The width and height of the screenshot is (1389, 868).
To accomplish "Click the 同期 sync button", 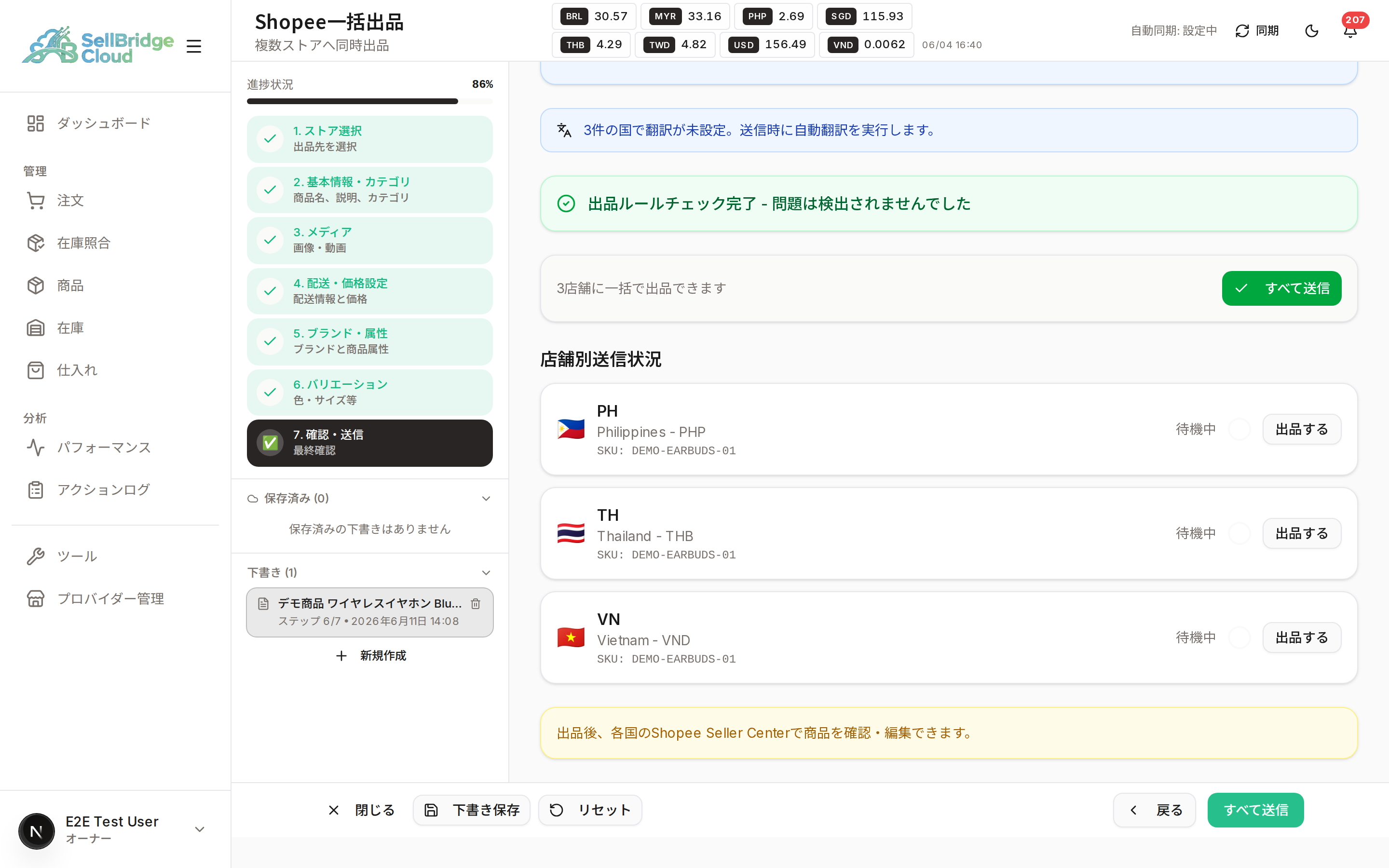I will pos(1256,30).
